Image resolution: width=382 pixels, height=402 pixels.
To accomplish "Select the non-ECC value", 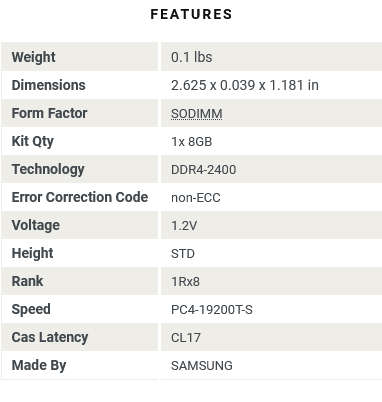I will tap(196, 198).
